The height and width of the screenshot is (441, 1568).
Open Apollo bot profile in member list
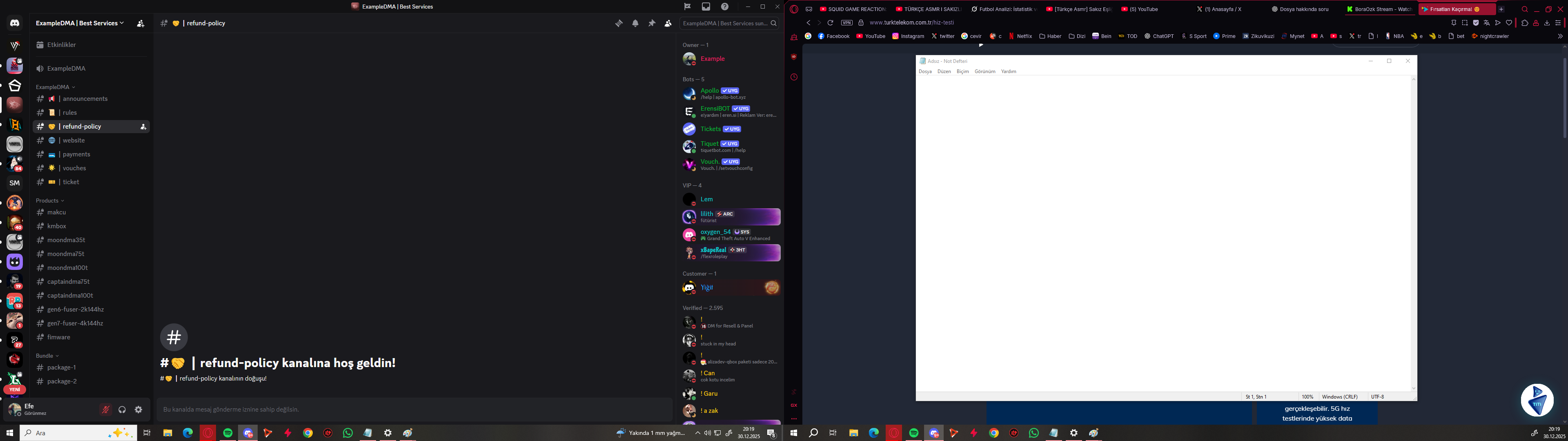click(x=731, y=94)
